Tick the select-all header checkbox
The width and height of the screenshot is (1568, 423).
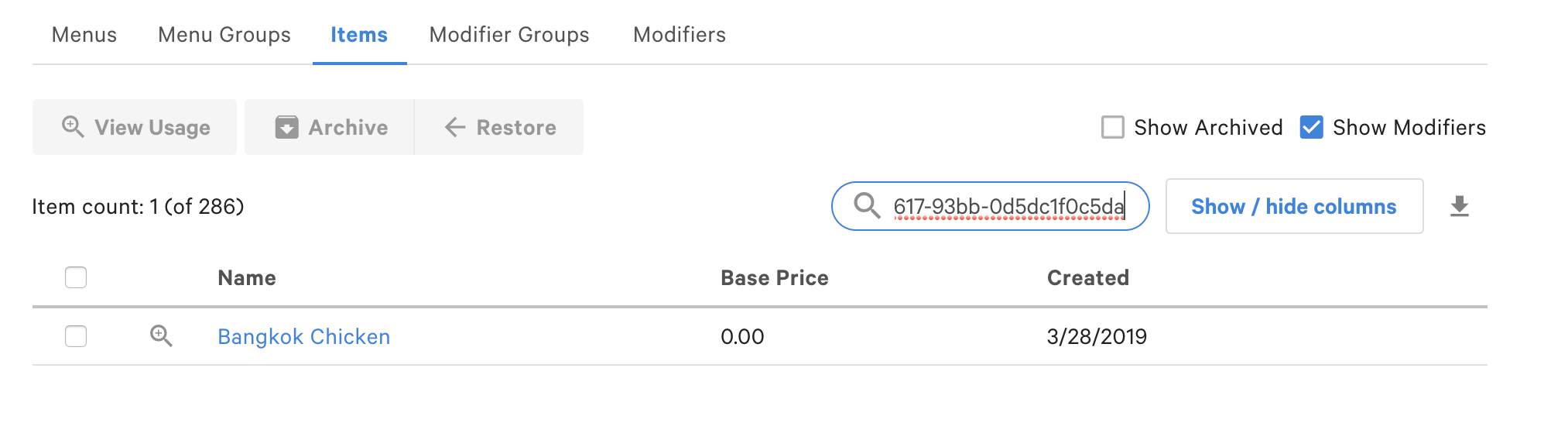[x=76, y=277]
